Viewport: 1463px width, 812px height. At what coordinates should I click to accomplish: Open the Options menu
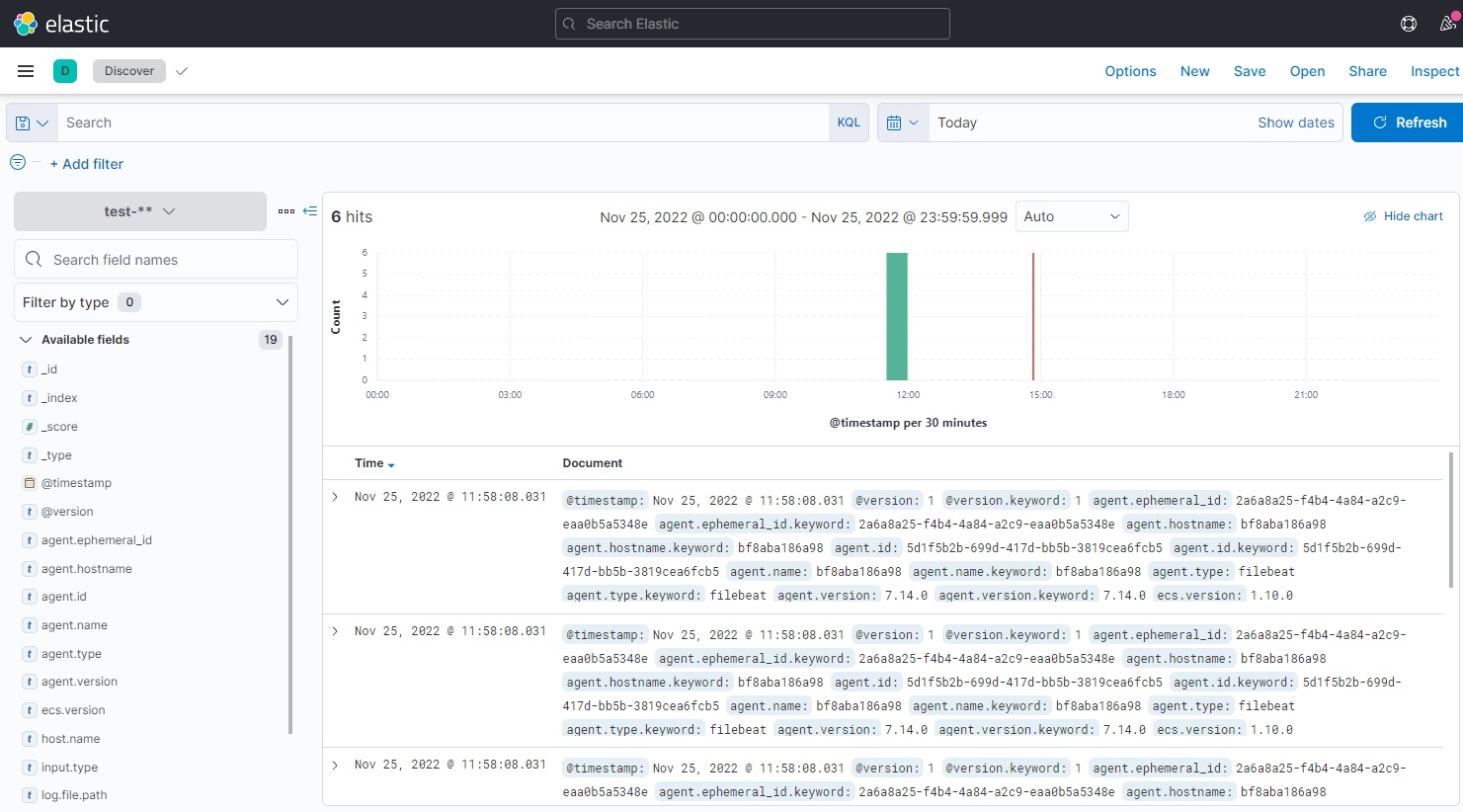click(1130, 71)
